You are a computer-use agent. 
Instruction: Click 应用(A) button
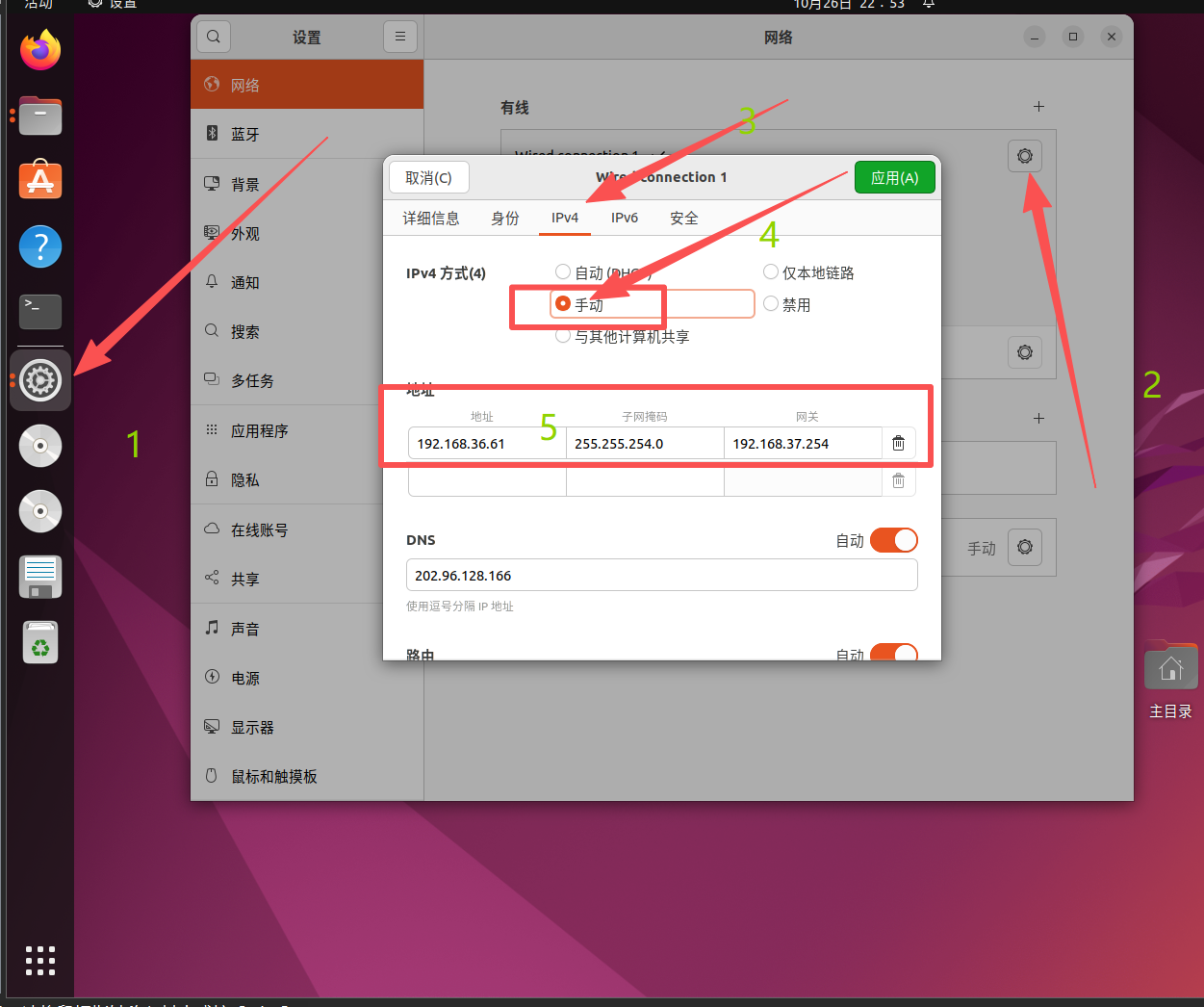[895, 177]
